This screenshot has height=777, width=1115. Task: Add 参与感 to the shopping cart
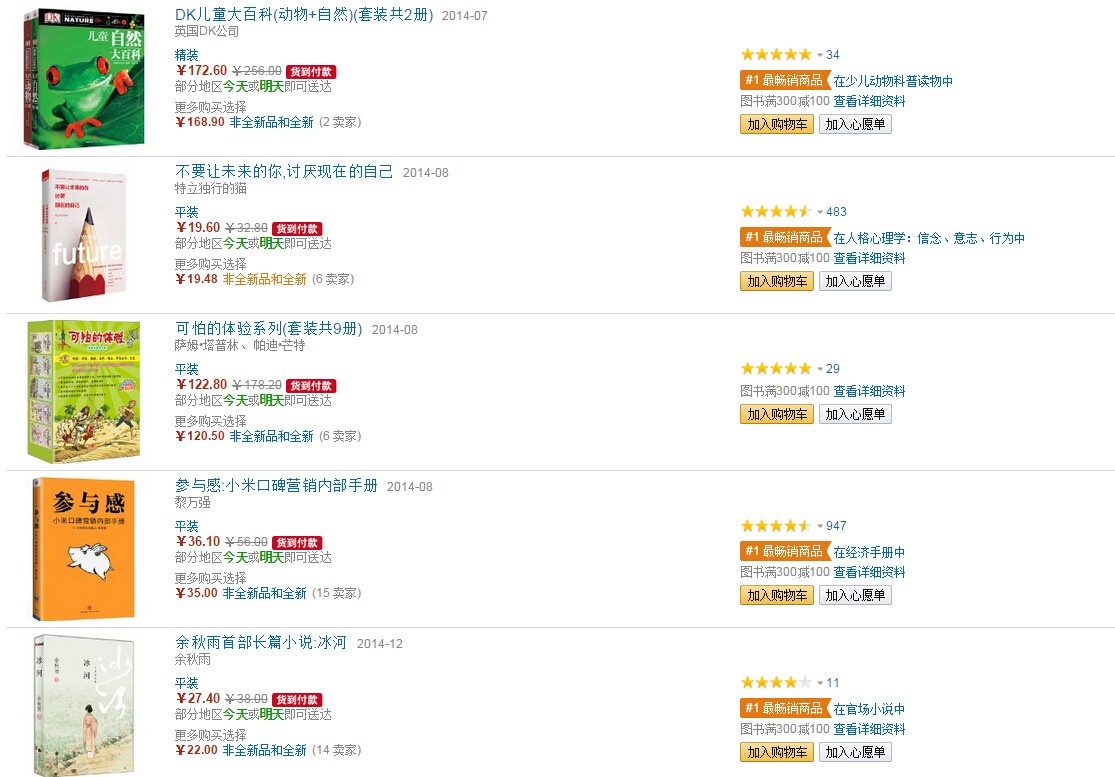[x=777, y=596]
